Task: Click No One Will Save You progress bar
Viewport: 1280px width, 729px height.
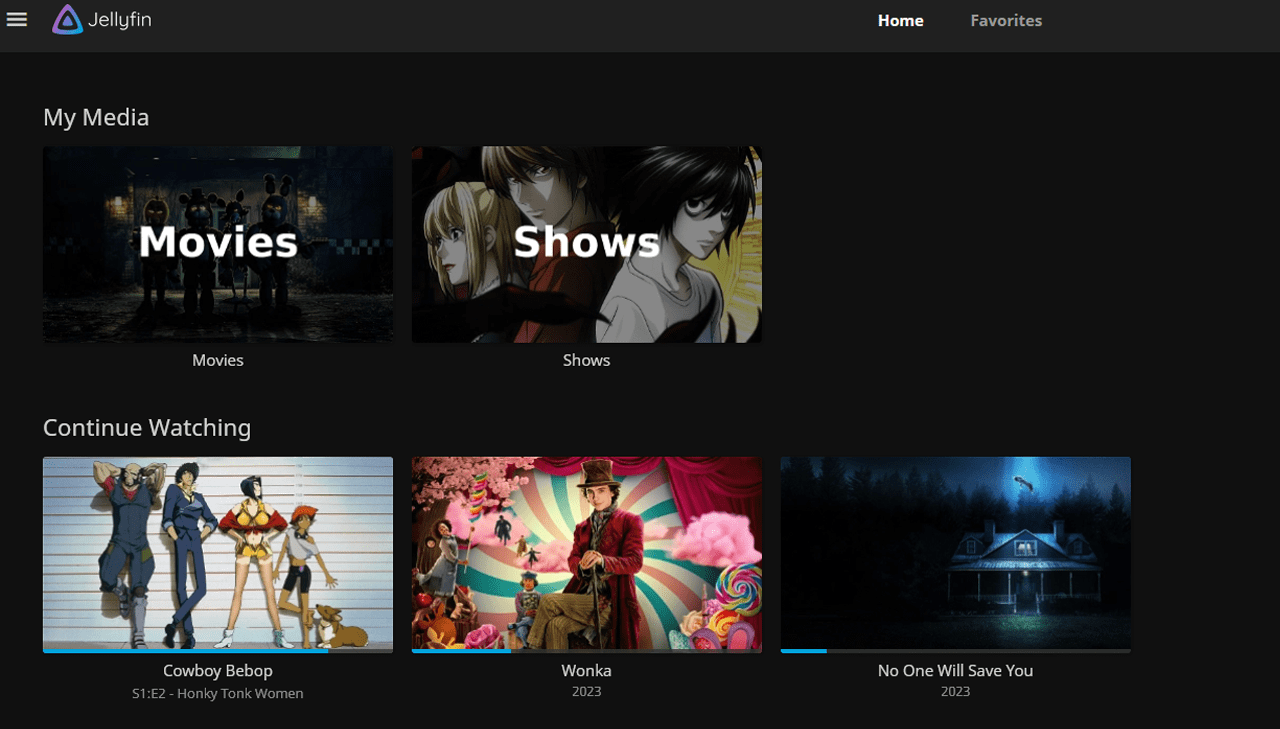Action: pyautogui.click(x=955, y=651)
